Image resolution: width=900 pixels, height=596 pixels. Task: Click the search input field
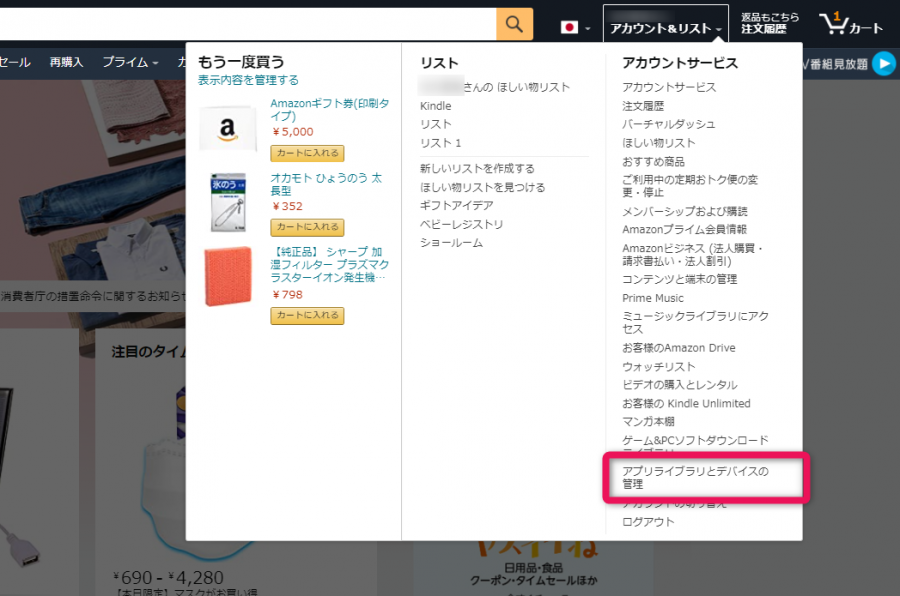pos(248,24)
